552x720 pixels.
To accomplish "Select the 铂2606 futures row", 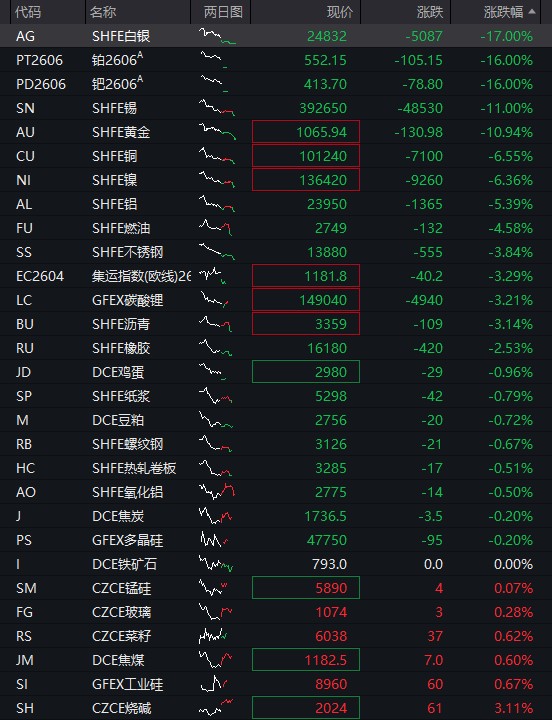I will coord(276,60).
